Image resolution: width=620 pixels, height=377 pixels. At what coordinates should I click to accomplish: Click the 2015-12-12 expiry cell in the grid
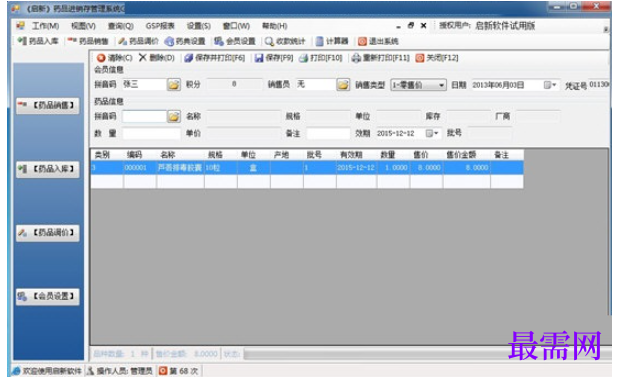[x=356, y=168]
